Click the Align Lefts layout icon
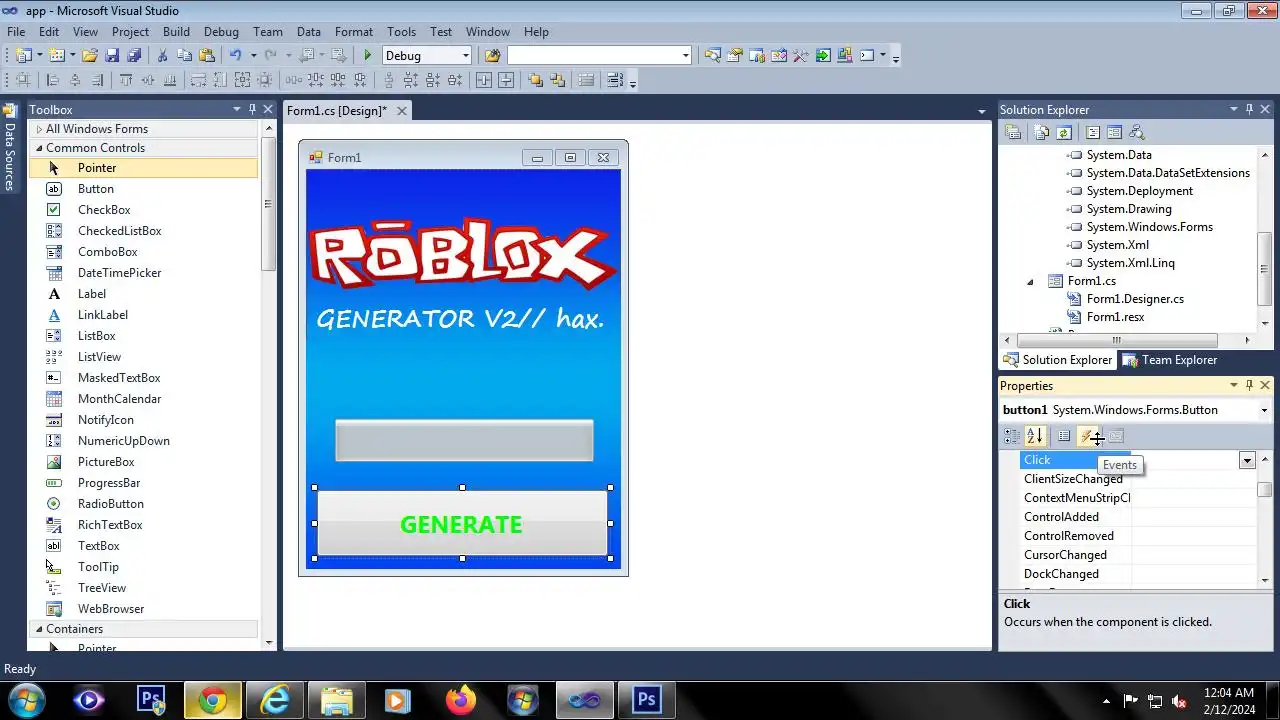 pyautogui.click(x=53, y=80)
